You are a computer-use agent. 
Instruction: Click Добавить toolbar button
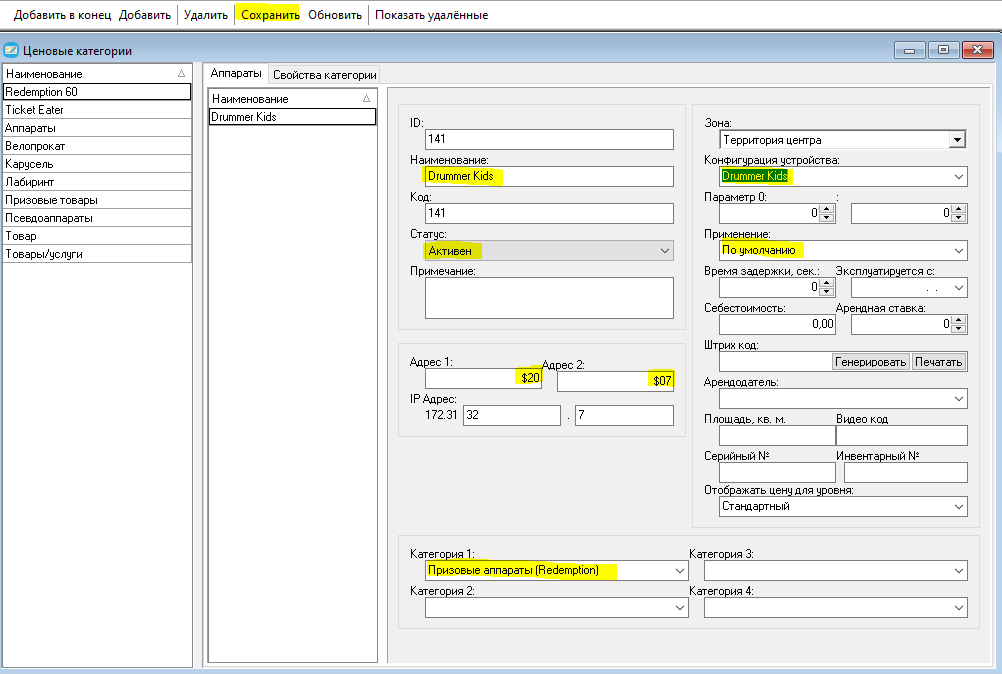click(x=145, y=15)
